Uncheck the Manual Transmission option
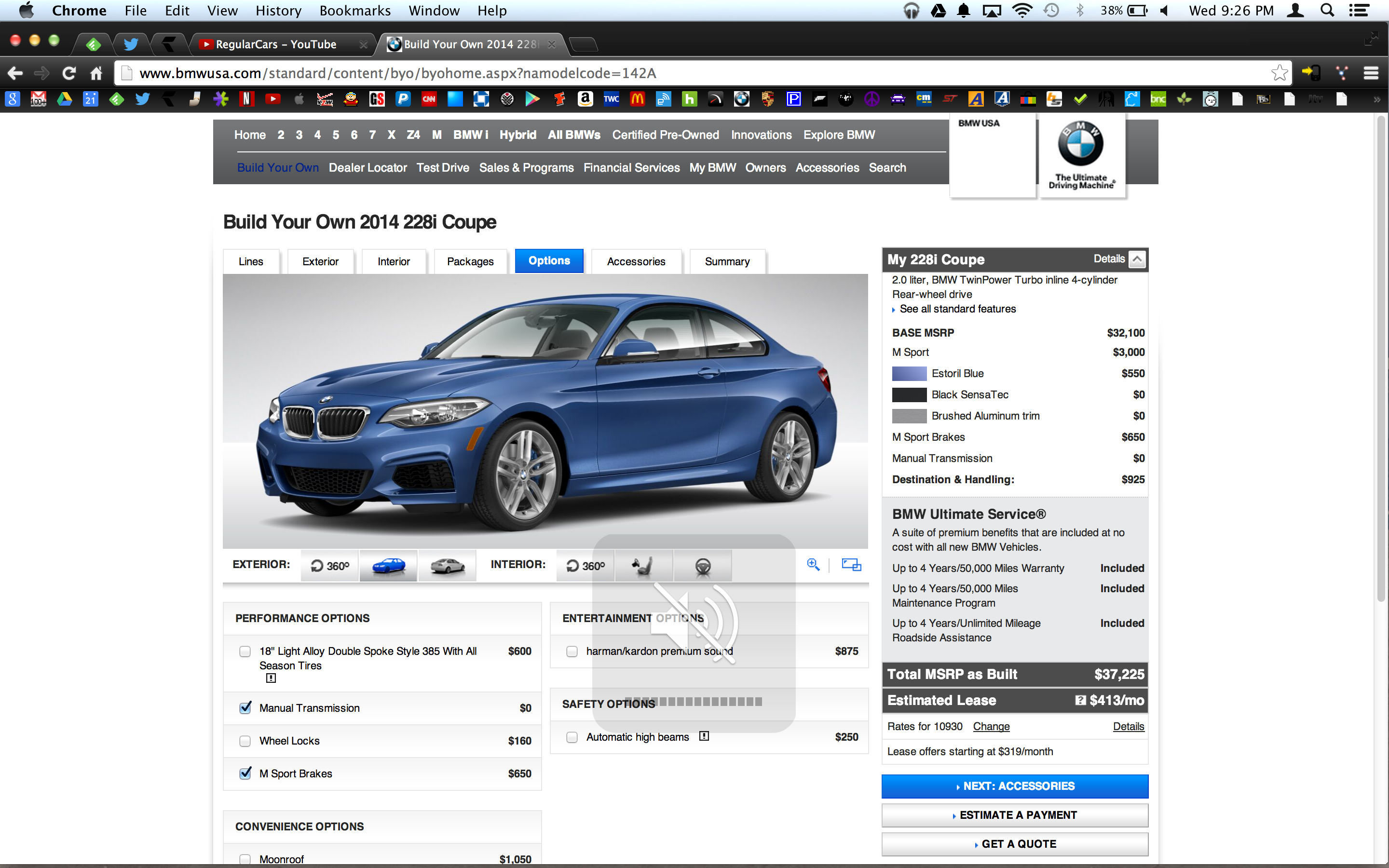This screenshot has height=868, width=1389. 245,708
